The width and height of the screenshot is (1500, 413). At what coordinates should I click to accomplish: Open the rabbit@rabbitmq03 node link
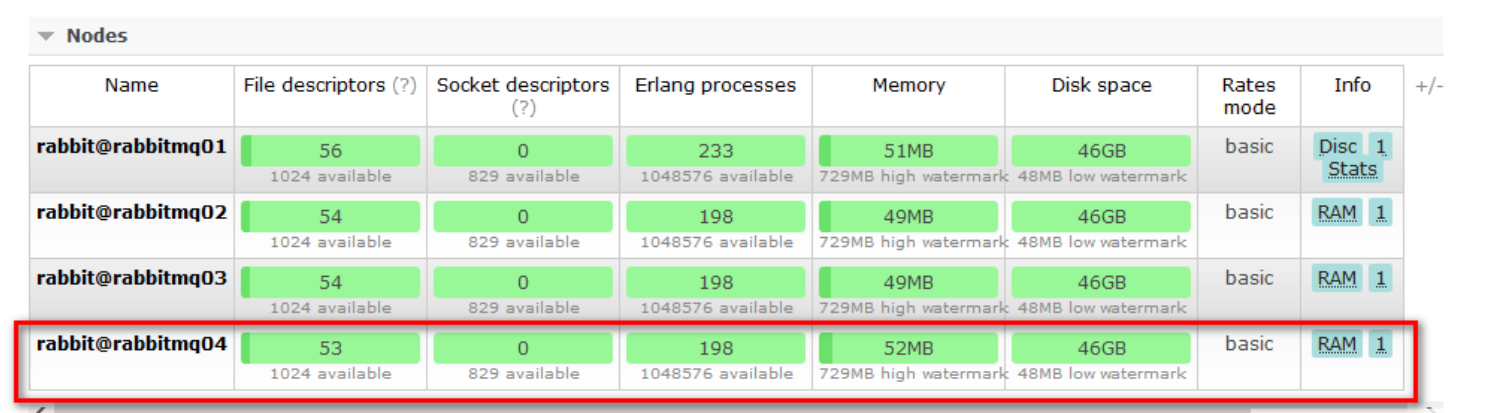[x=132, y=278]
